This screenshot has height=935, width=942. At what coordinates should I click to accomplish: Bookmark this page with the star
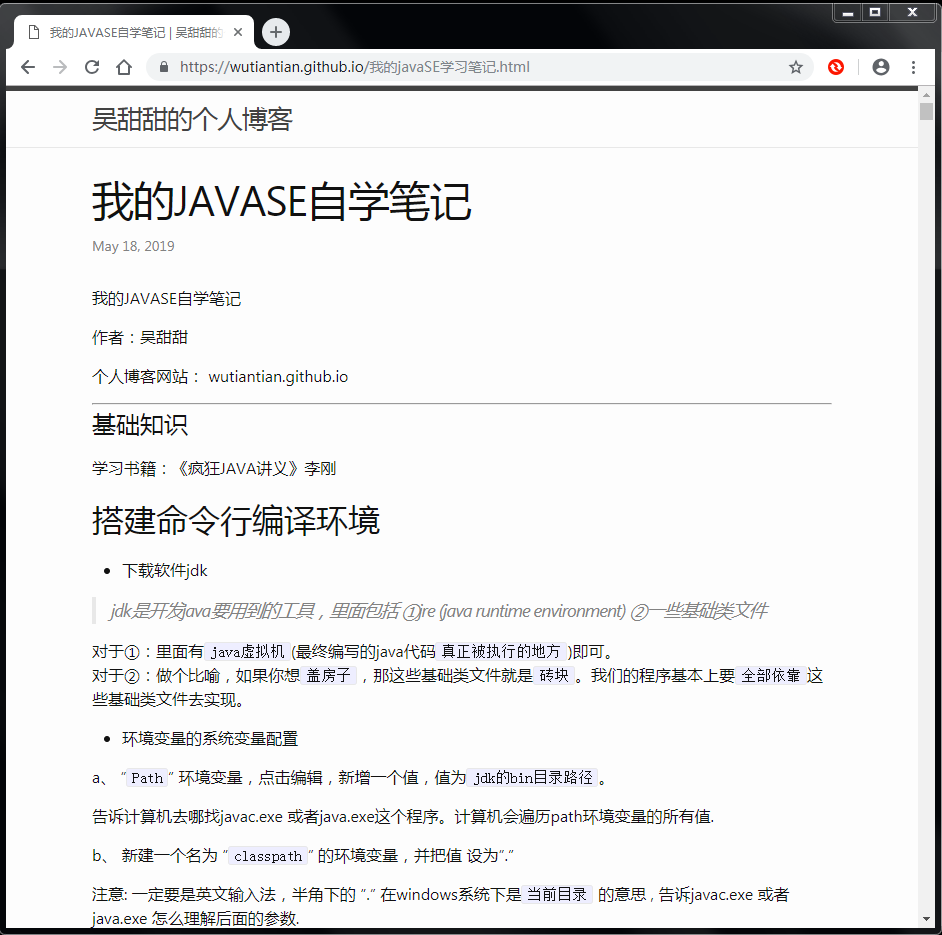point(795,67)
